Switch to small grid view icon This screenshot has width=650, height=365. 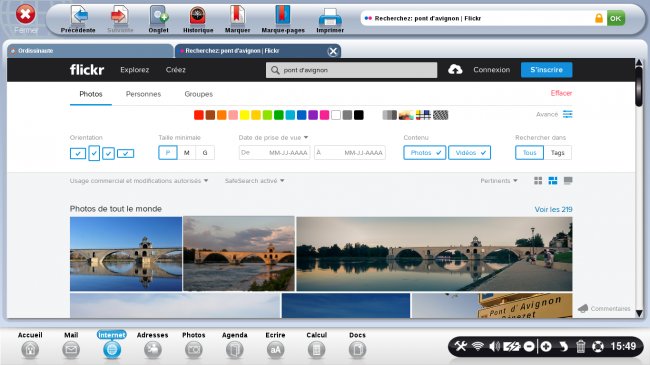(x=538, y=181)
